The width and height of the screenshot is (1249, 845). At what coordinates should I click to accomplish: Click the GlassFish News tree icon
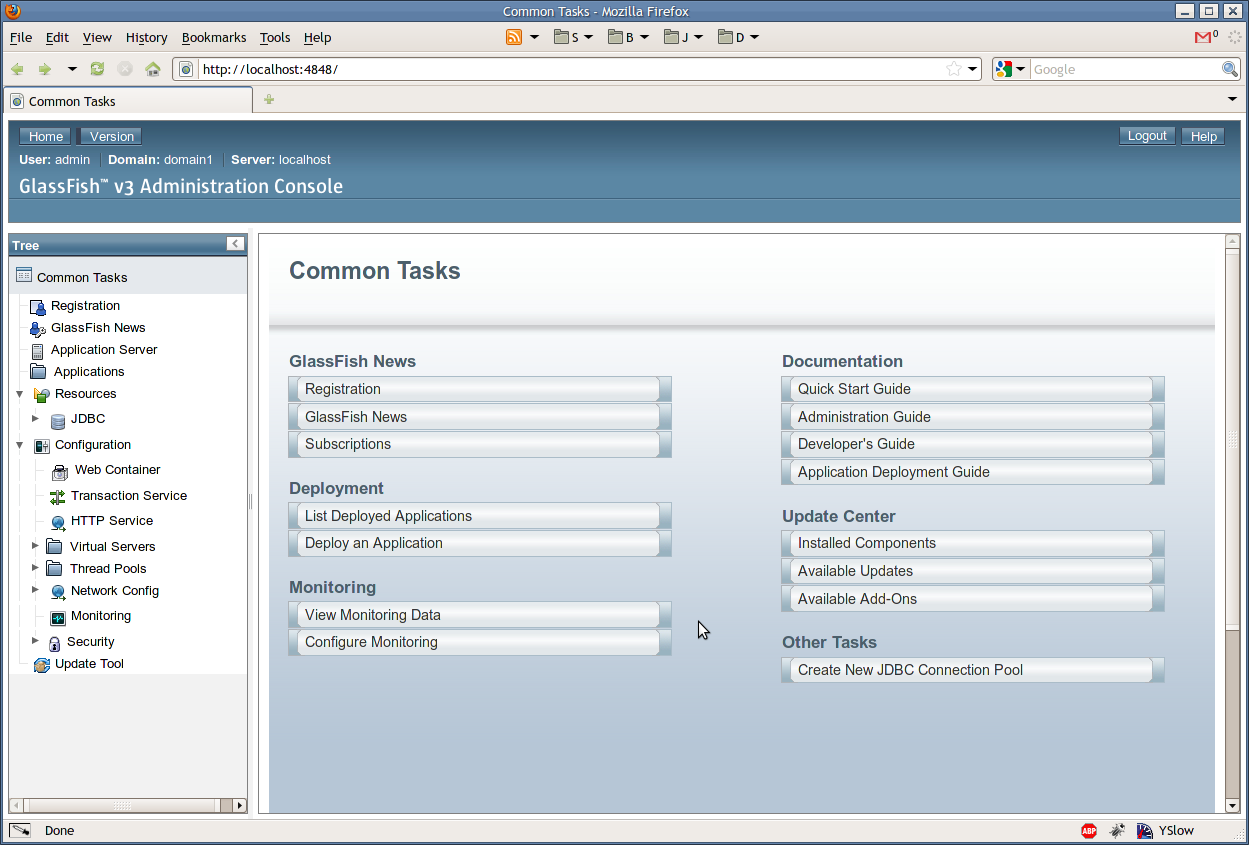tap(37, 329)
